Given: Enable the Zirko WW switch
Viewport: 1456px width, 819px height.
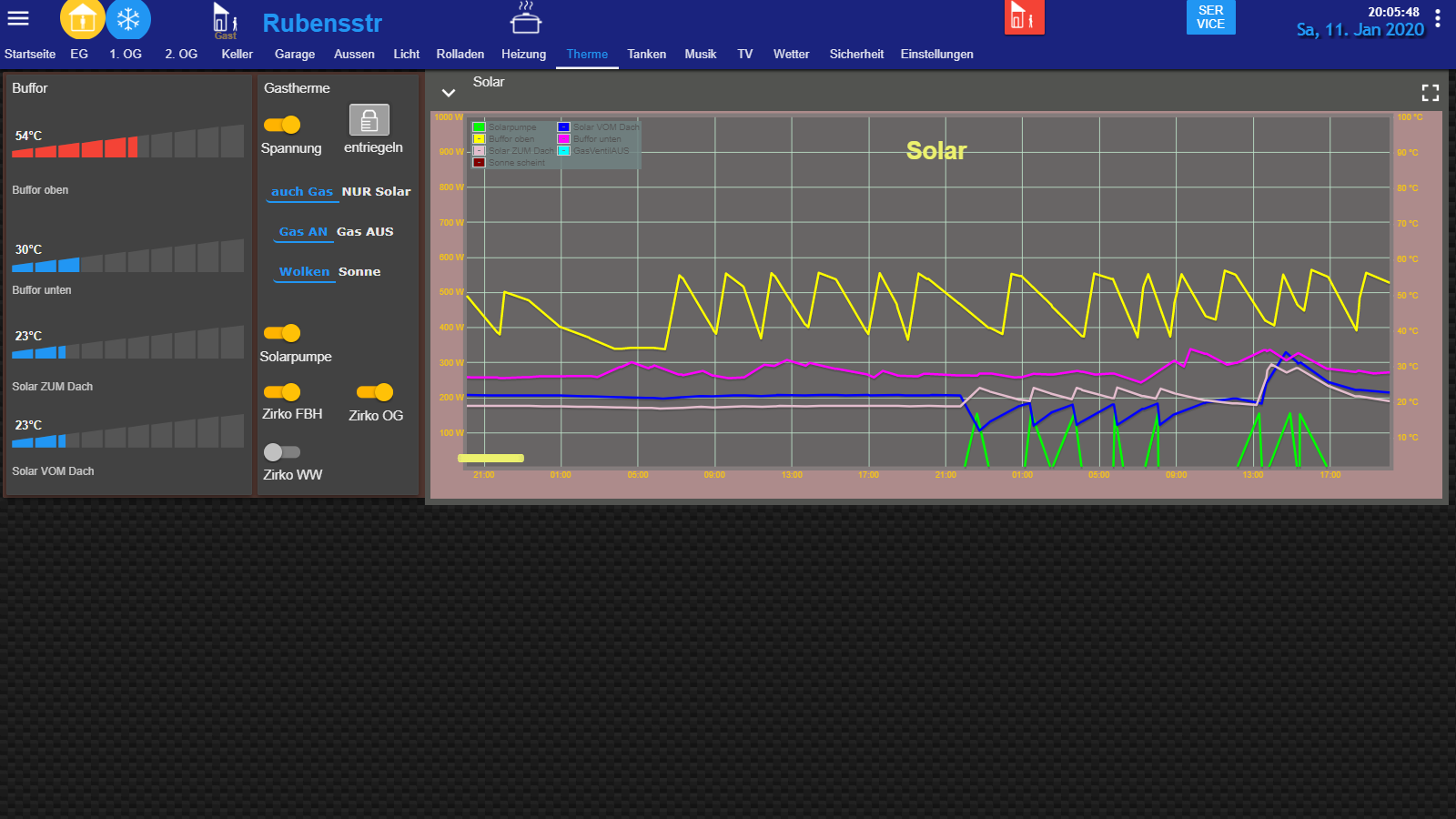Looking at the screenshot, I should [282, 452].
